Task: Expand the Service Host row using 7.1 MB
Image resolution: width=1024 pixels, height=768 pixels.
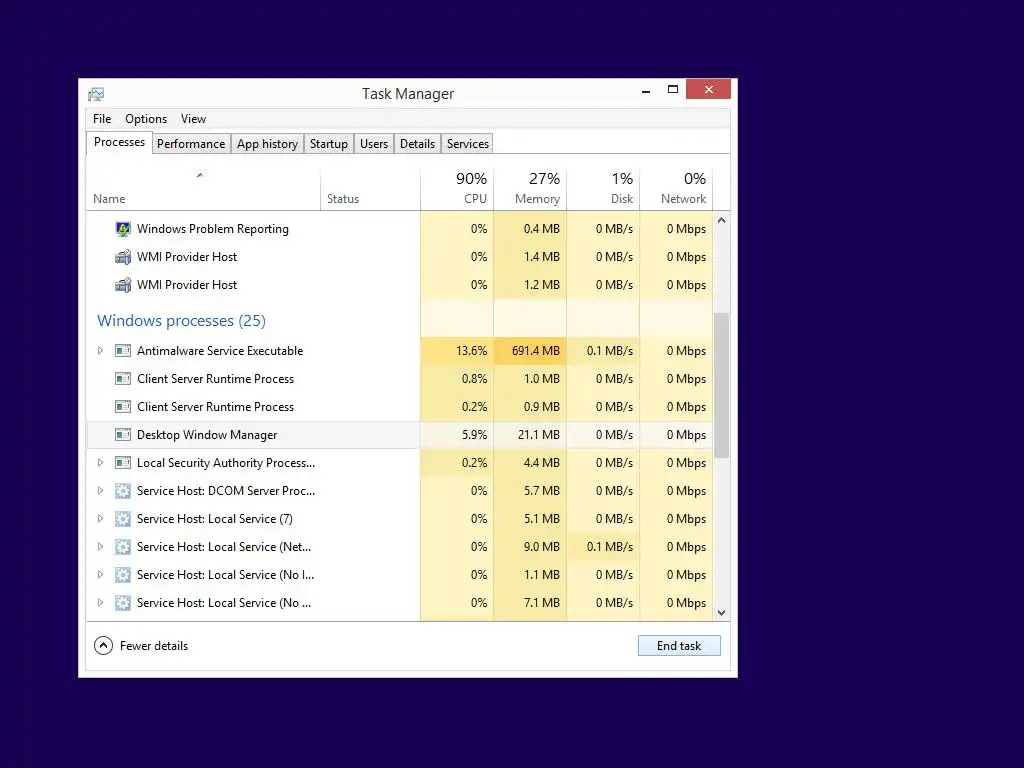Action: click(x=100, y=603)
